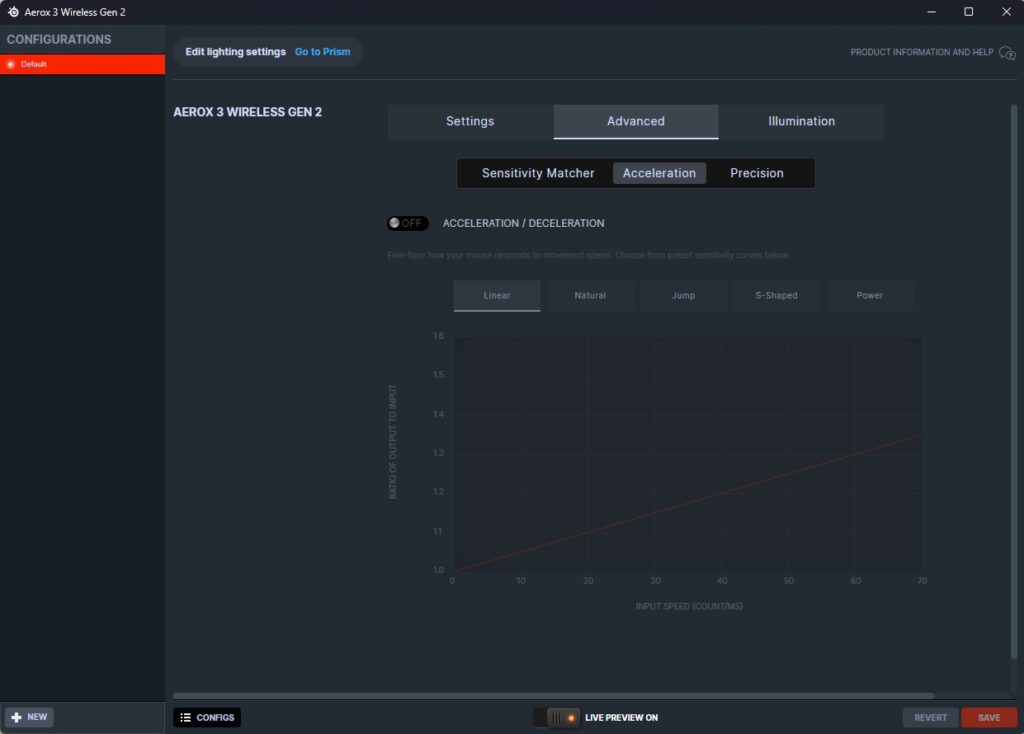
Task: Open the CONFIGS panel
Action: 207,718
